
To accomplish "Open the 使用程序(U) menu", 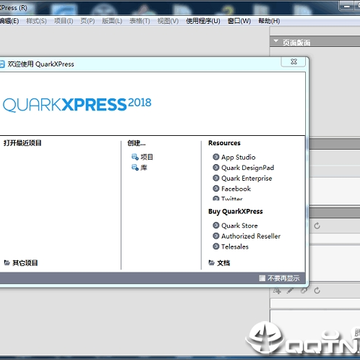I will coord(203,21).
